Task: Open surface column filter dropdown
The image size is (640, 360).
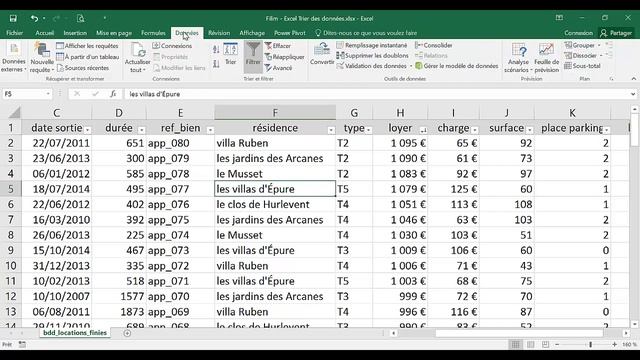Action: pos(529,130)
